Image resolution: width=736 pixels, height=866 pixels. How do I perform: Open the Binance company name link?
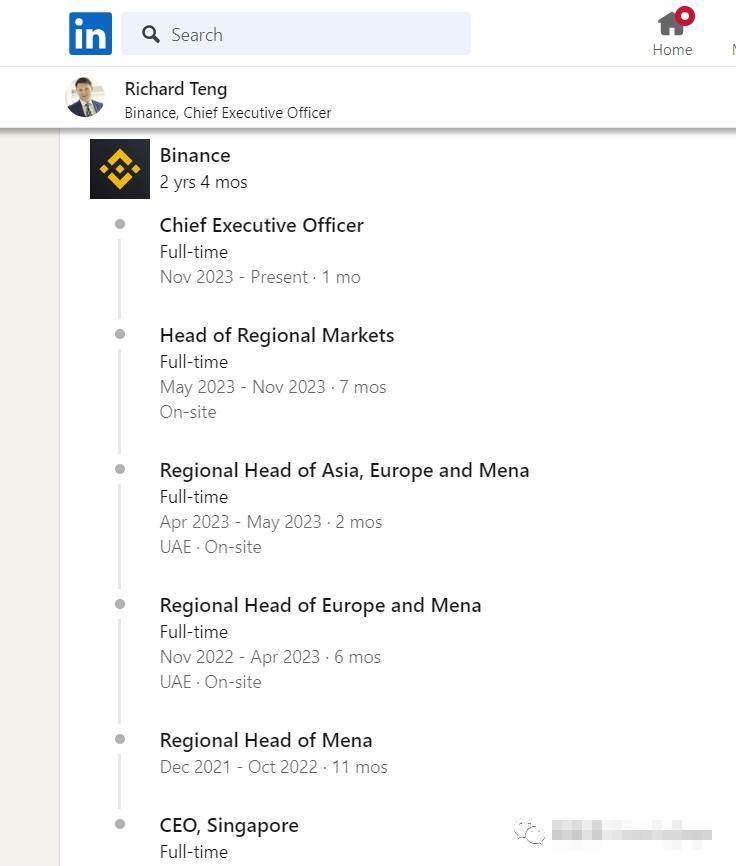click(195, 155)
